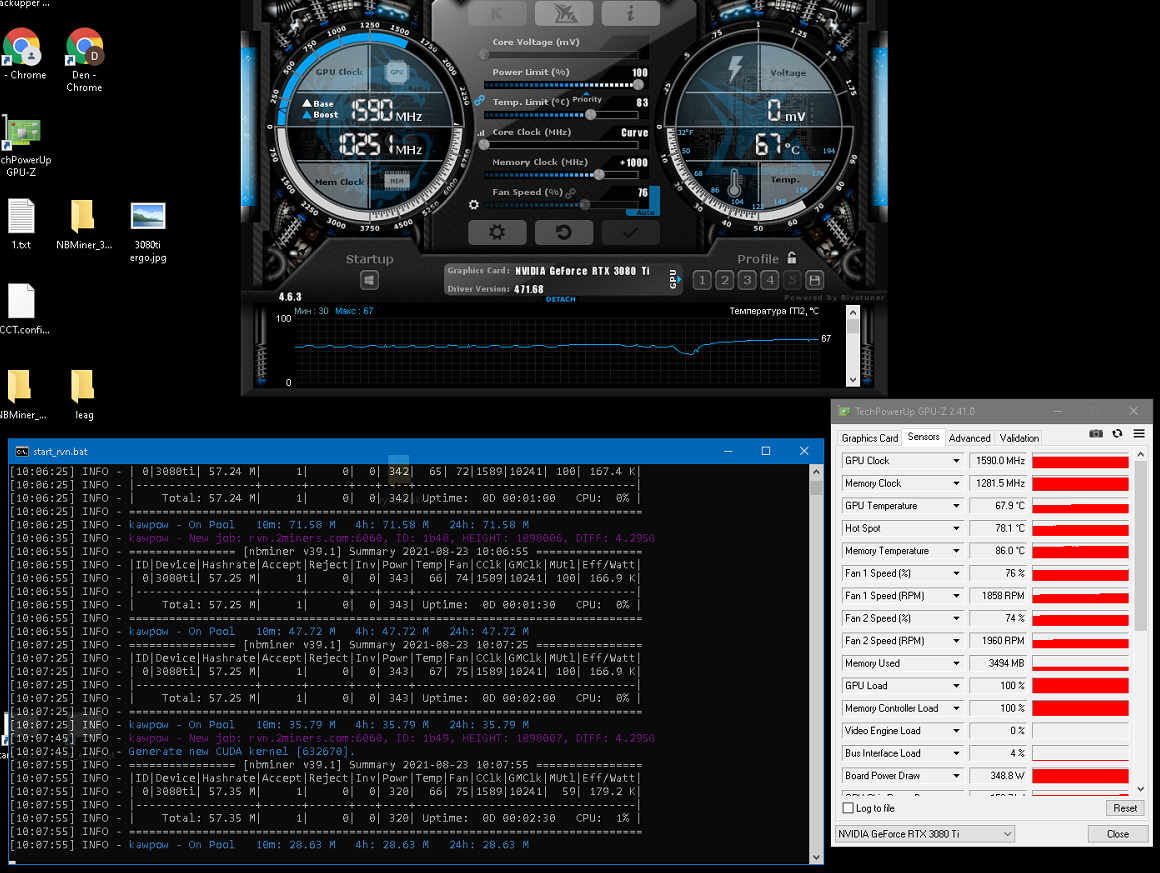The width and height of the screenshot is (1160, 873).
Task: Click Afterburner apply checkmark button
Action: pos(630,232)
